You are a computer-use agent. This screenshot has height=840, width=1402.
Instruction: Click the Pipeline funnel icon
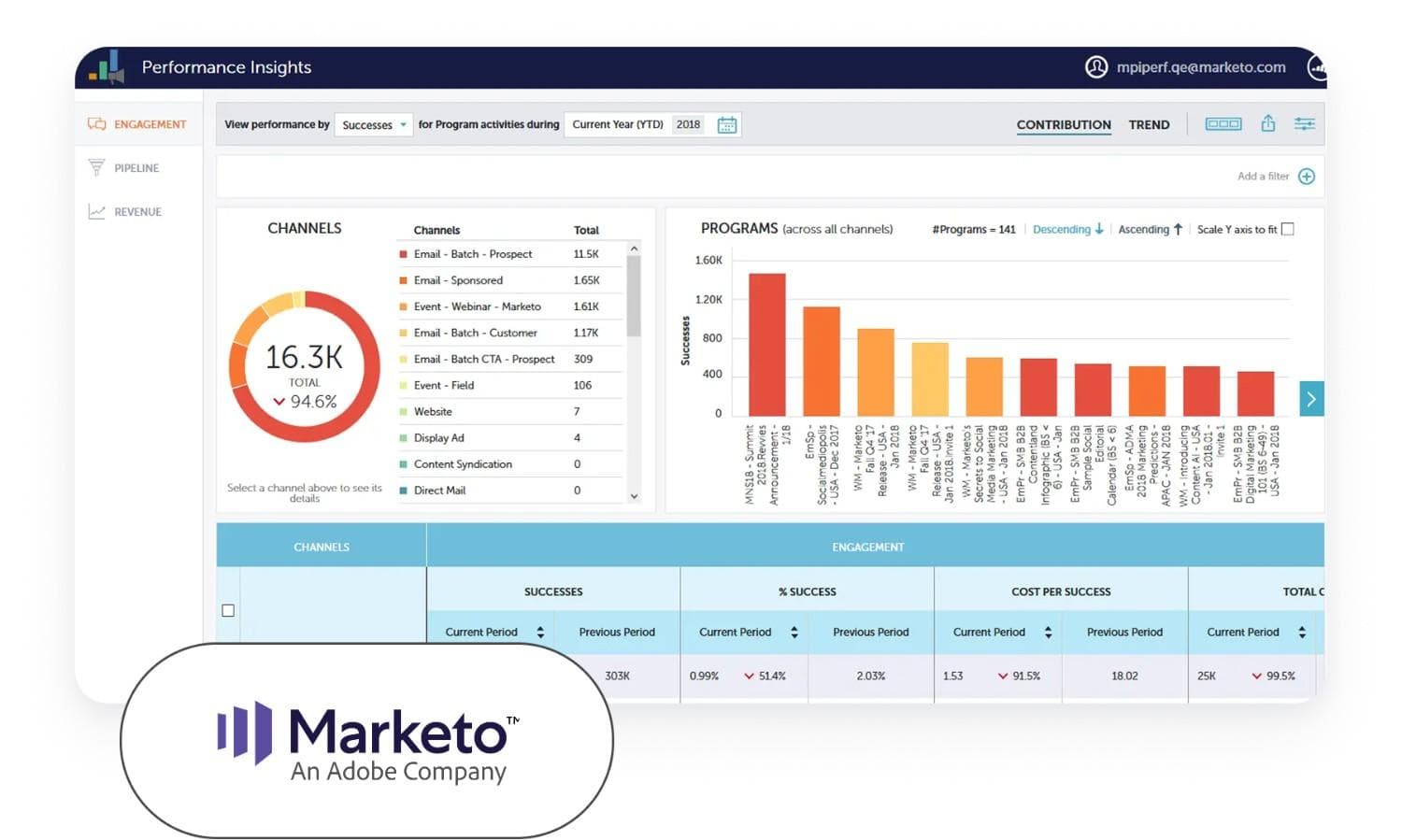pos(96,167)
